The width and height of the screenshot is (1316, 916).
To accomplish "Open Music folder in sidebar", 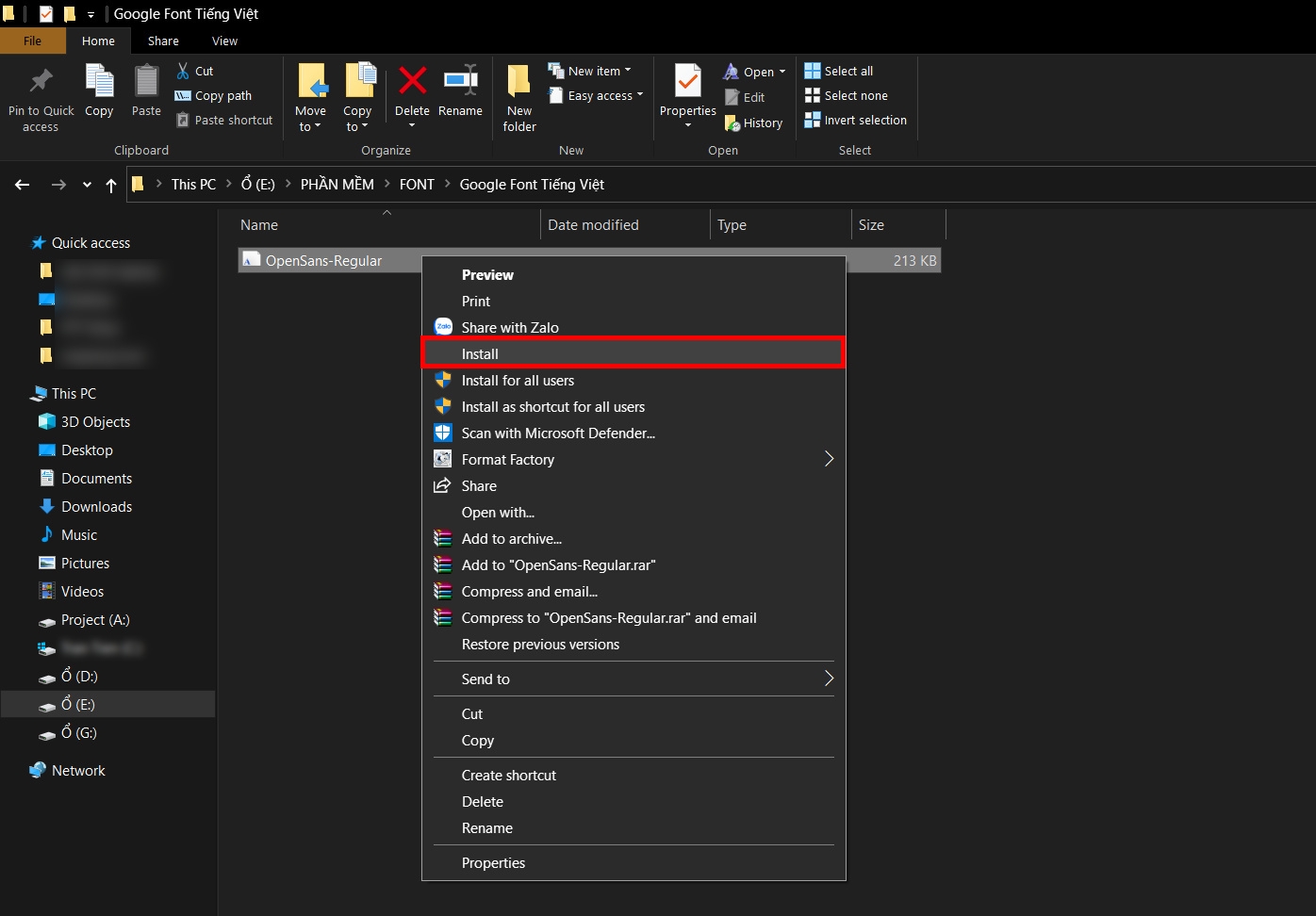I will pos(79,535).
